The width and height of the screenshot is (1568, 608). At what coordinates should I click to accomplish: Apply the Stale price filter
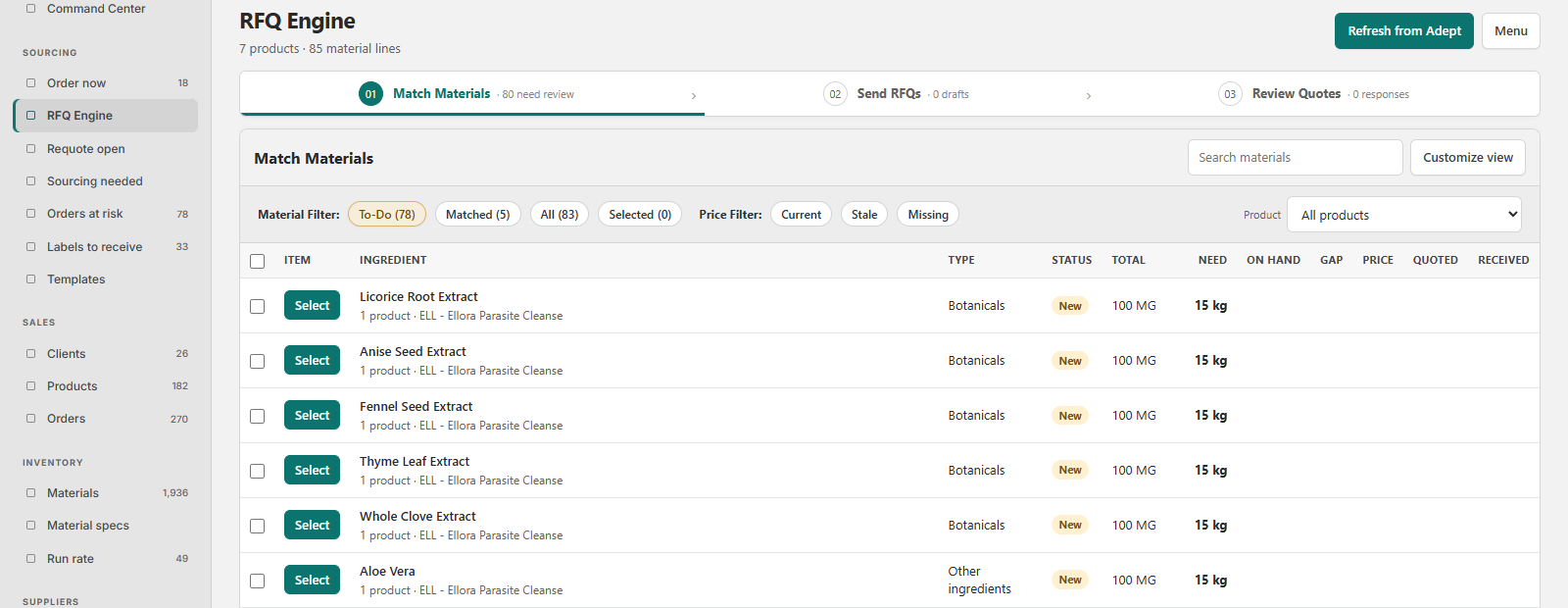863,215
